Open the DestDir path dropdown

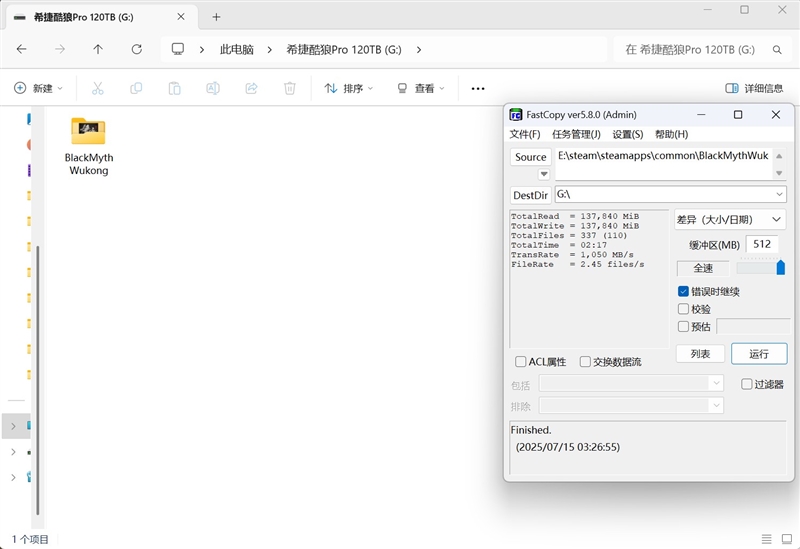pos(779,194)
